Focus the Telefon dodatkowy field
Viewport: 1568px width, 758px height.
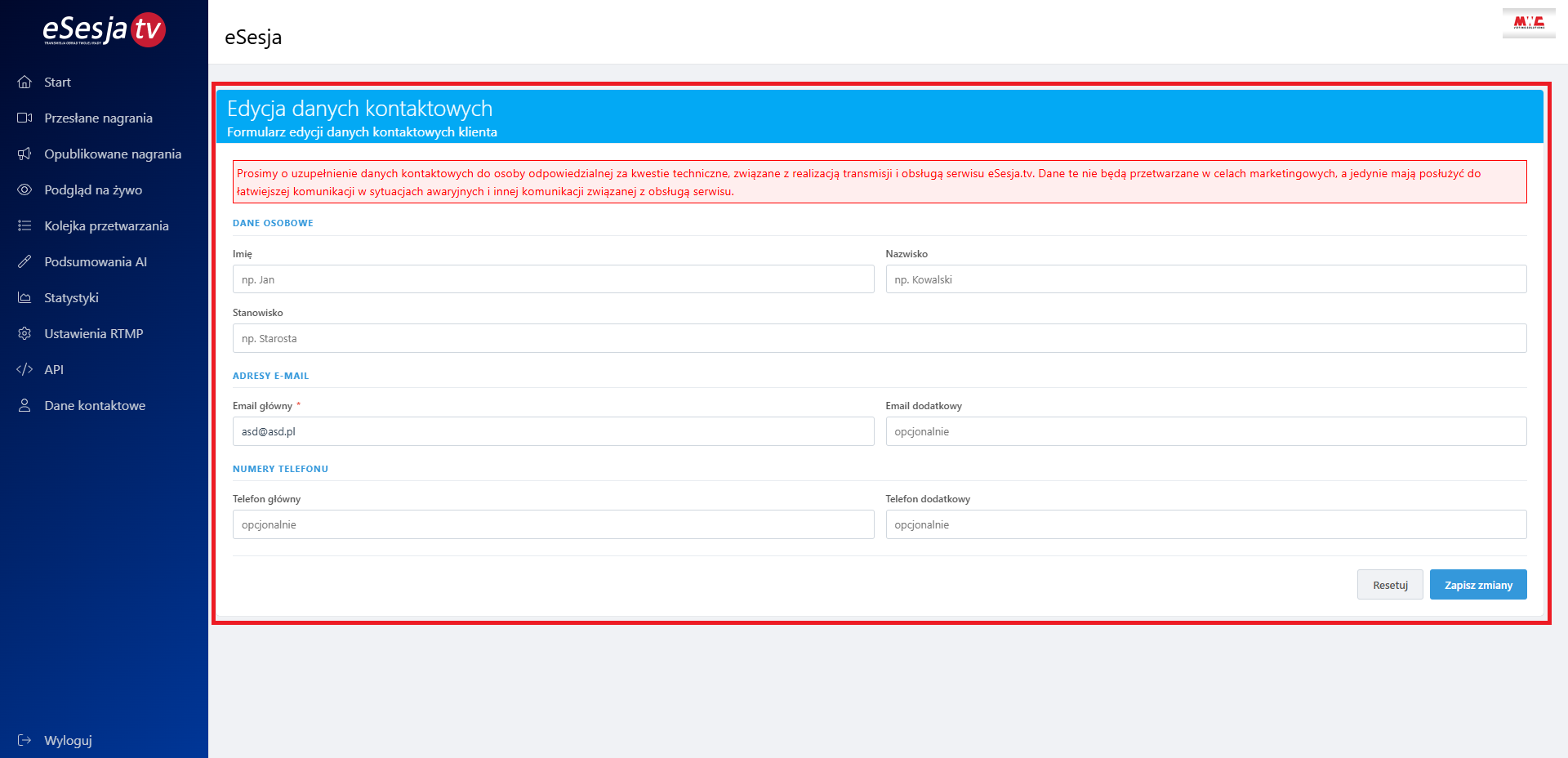(x=1205, y=524)
